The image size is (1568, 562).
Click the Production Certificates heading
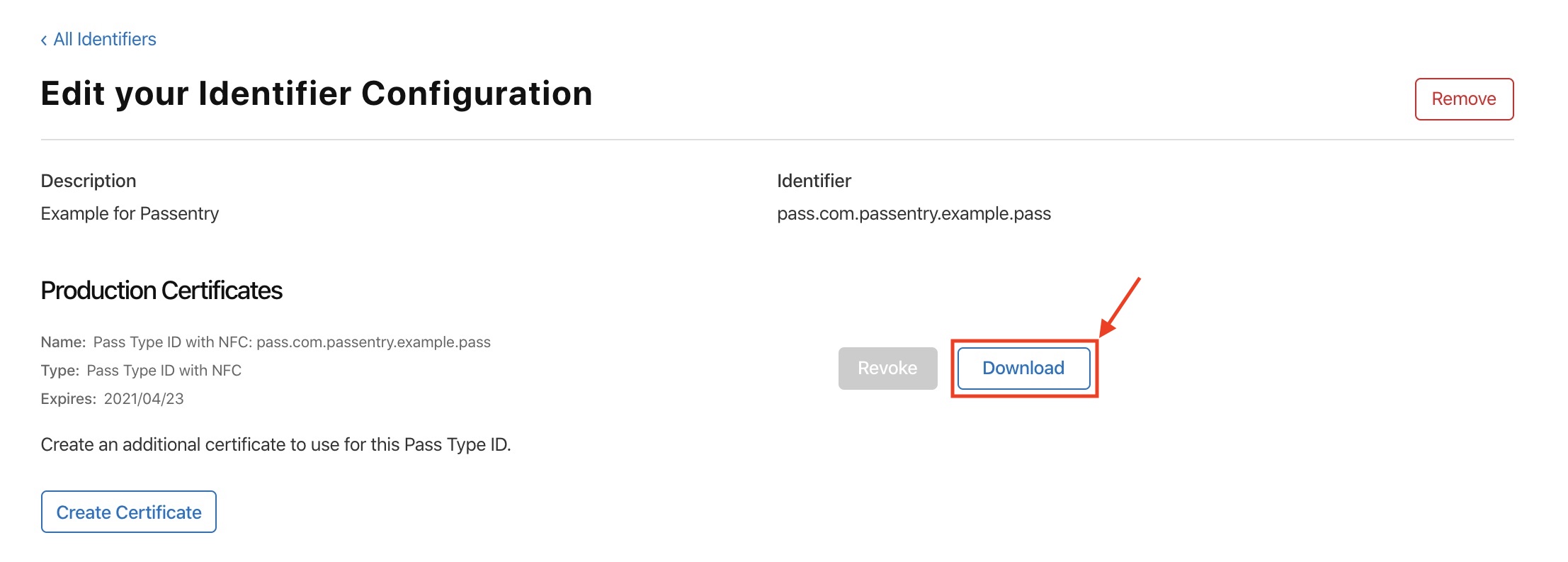161,291
